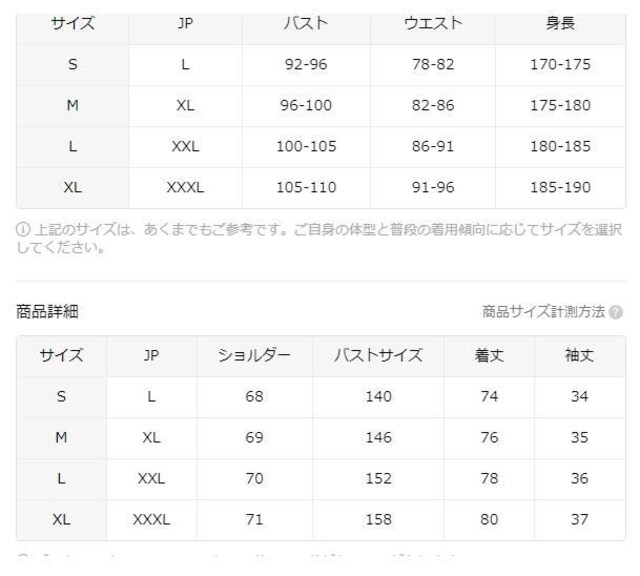Click the 76 garment length cell
This screenshot has width=640, height=576.
coord(489,438)
